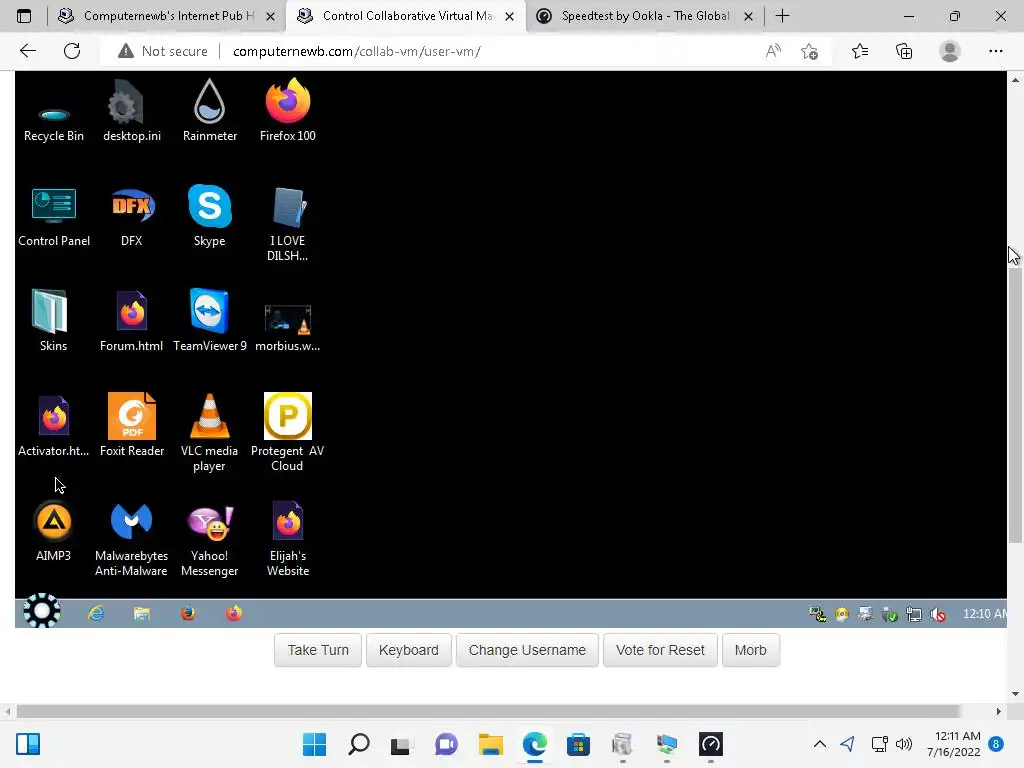This screenshot has height=768, width=1024.
Task: Click the first Firefox VM taskbar icon
Action: tap(188, 613)
